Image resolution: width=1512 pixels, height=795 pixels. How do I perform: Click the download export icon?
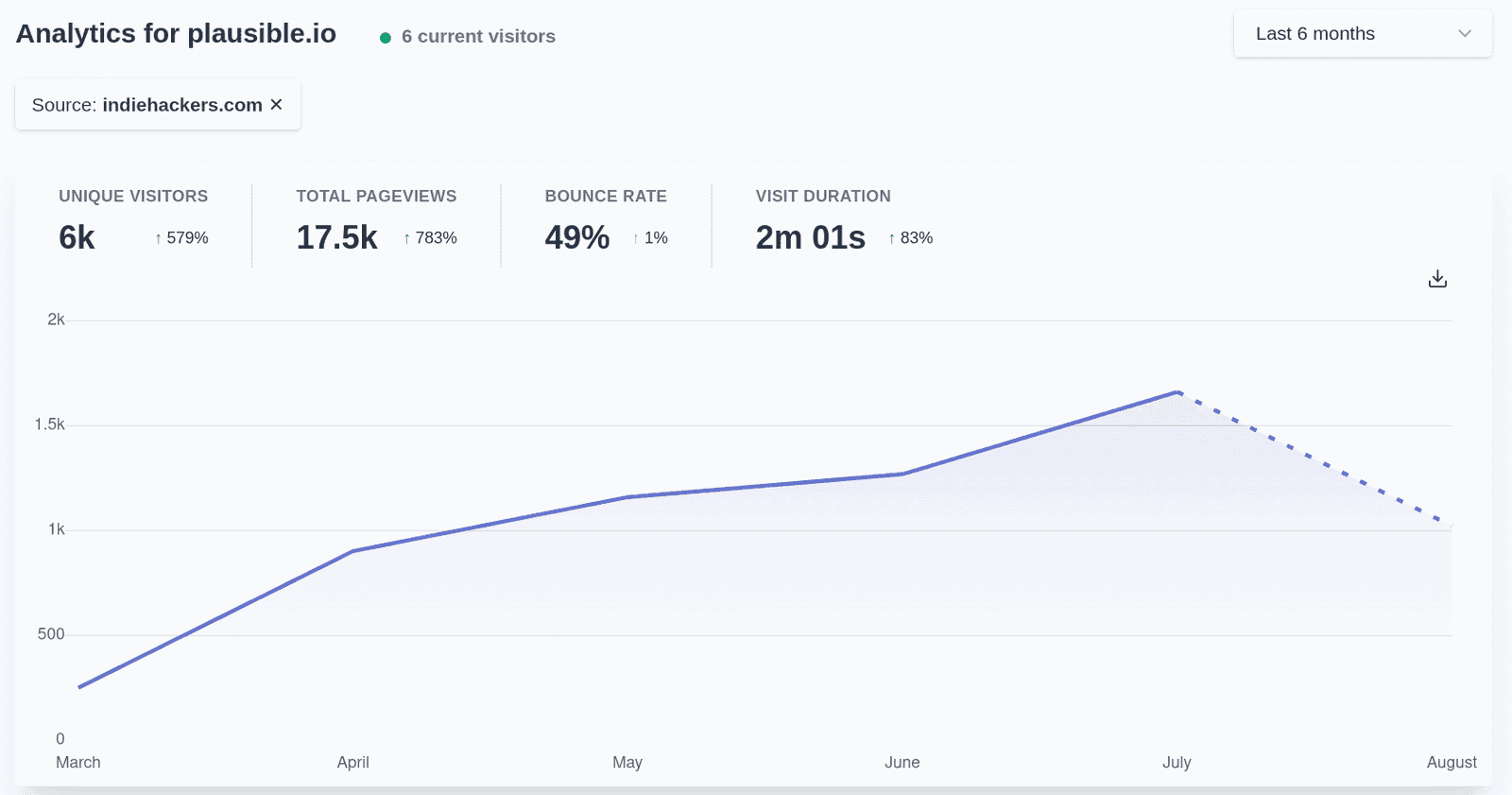pyautogui.click(x=1437, y=279)
